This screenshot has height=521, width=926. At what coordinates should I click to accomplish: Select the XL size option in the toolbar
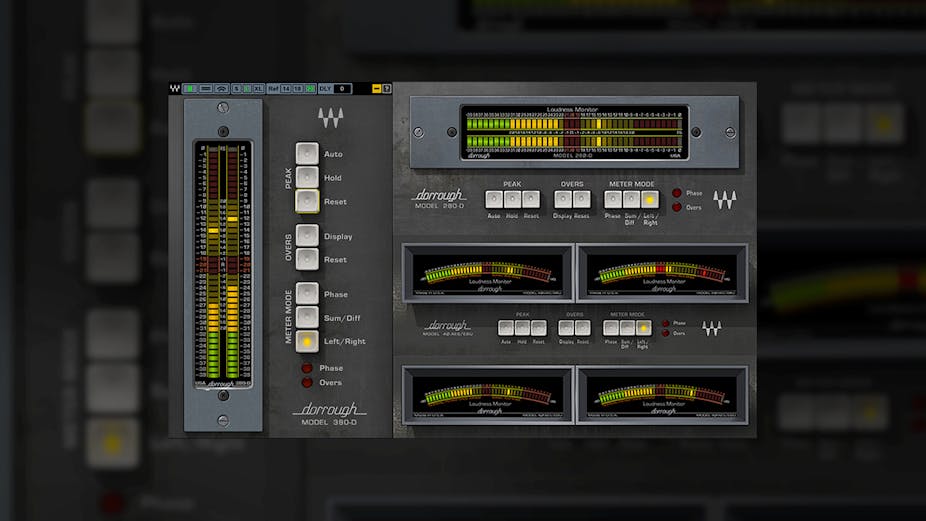(x=258, y=89)
